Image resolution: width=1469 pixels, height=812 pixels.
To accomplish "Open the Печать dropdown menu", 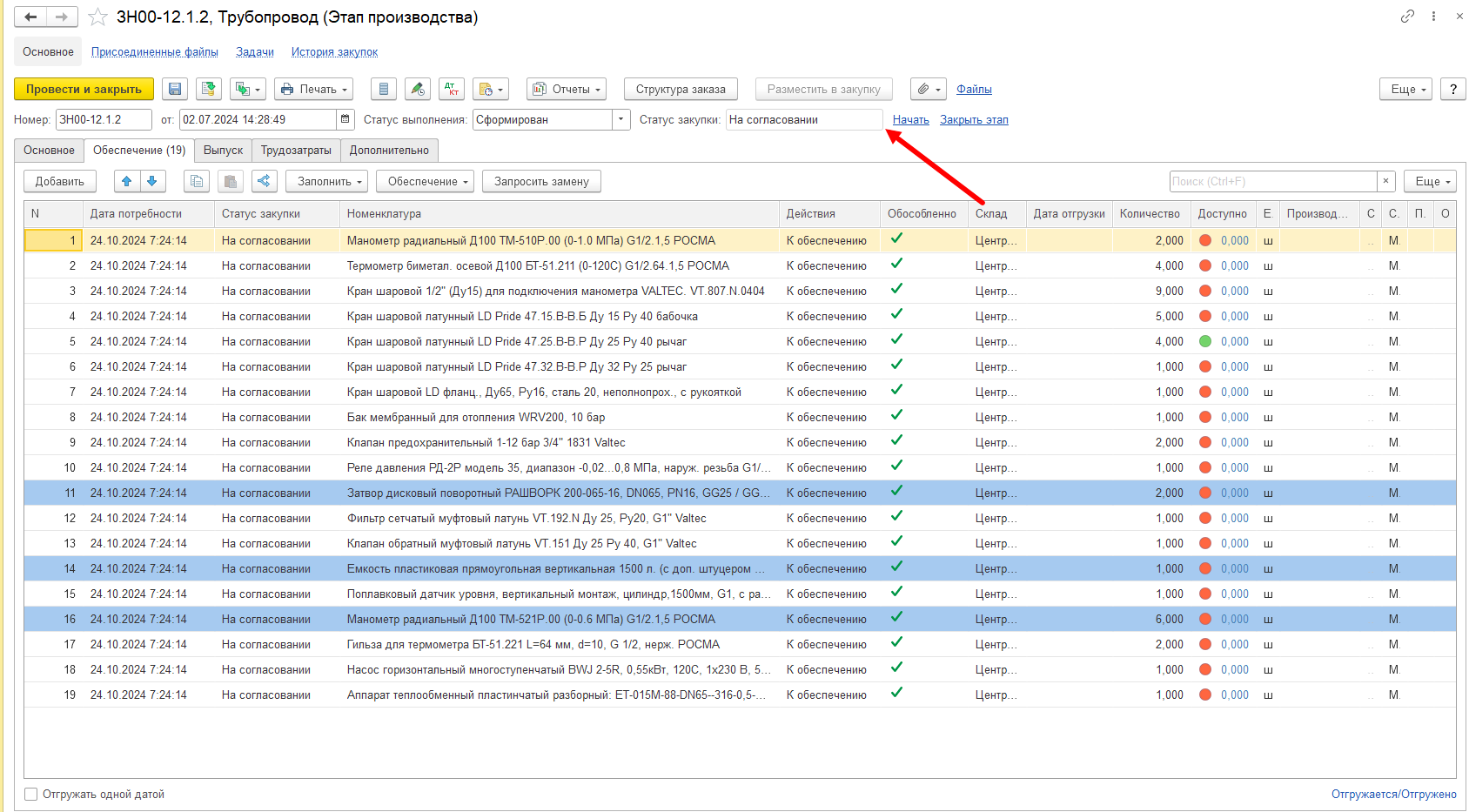I will (x=315, y=89).
